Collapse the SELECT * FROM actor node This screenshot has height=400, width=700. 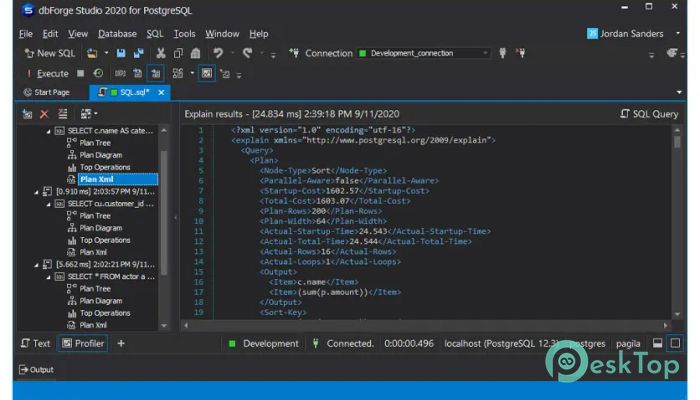pos(48,277)
